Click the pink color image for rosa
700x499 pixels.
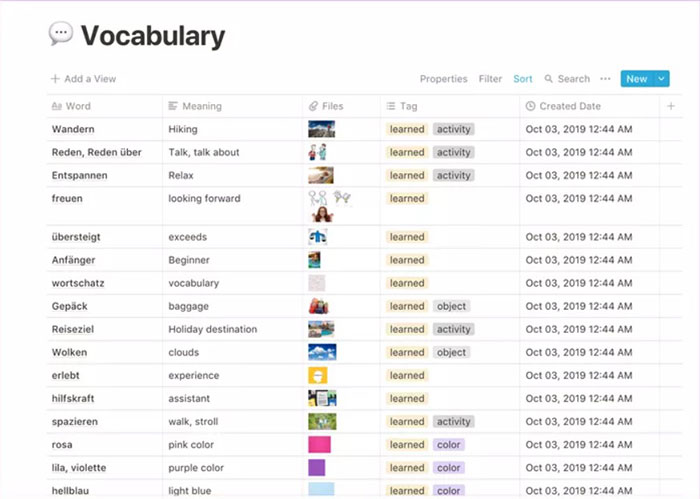click(x=320, y=445)
